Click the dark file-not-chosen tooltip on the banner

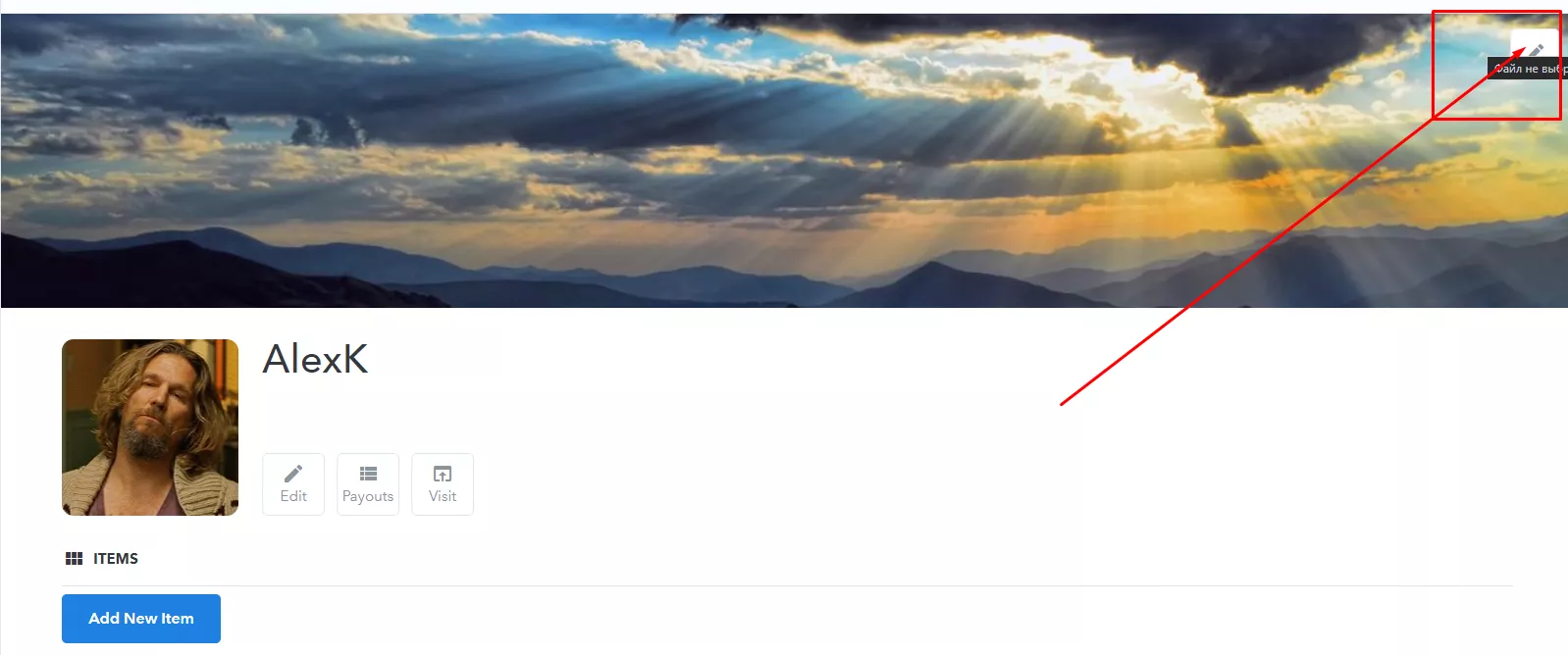tap(1528, 69)
